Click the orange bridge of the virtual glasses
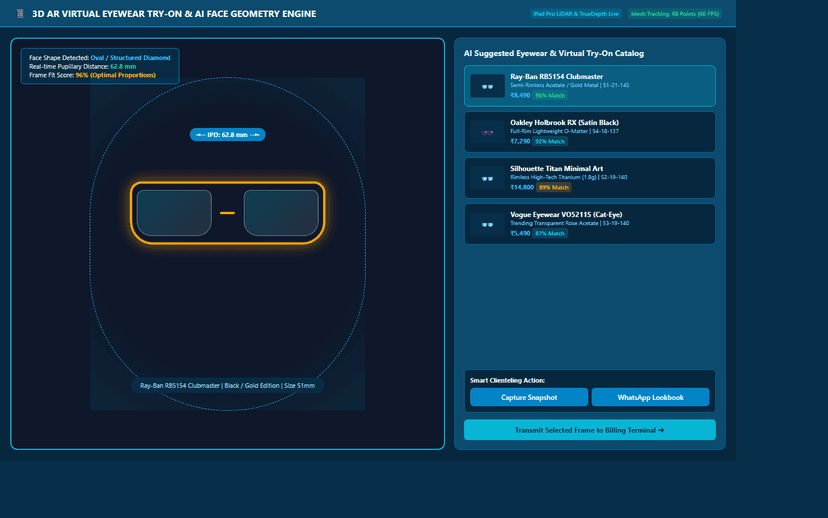 pyautogui.click(x=227, y=213)
